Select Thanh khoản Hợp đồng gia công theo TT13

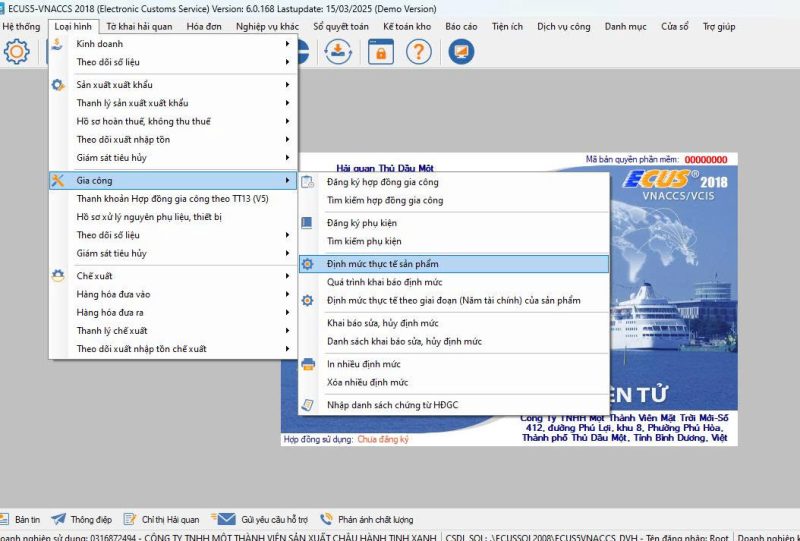pos(173,199)
